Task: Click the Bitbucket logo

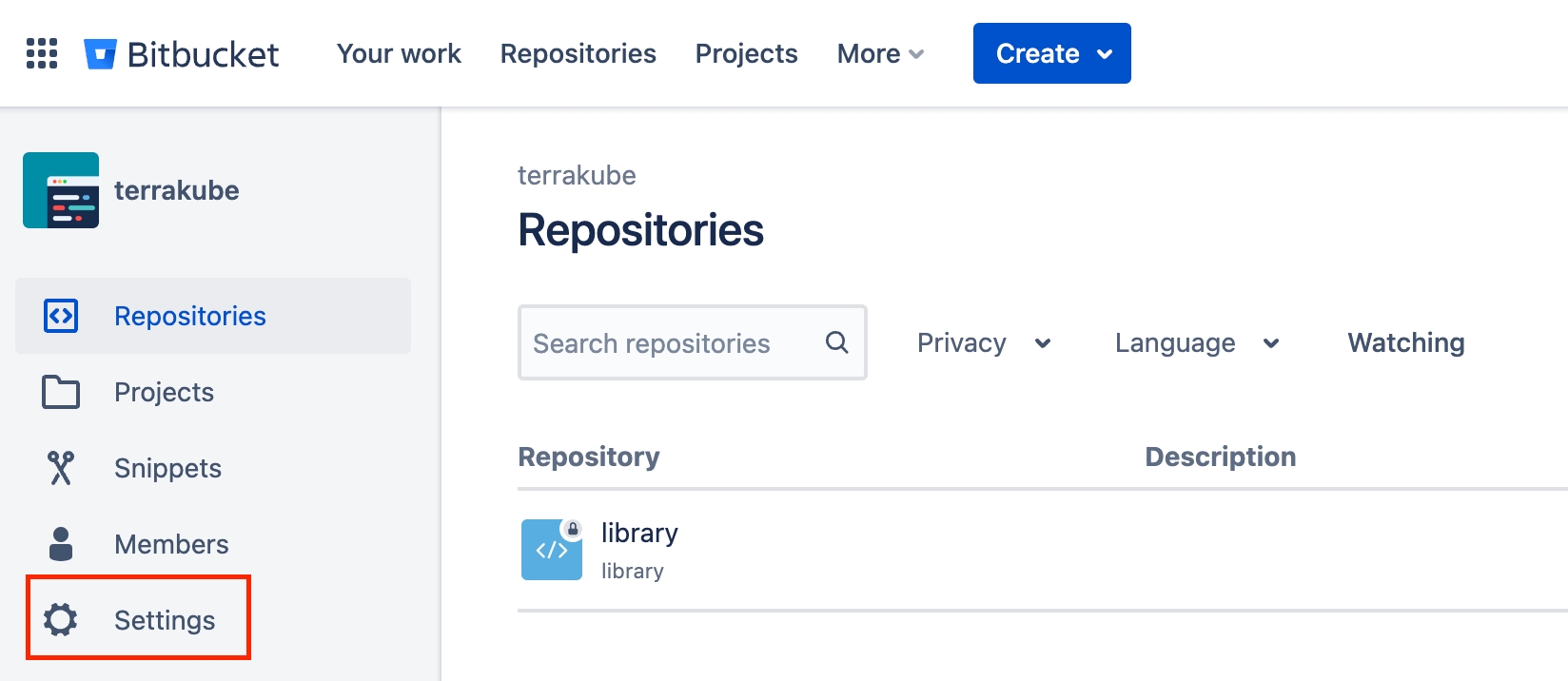Action: pos(182,54)
